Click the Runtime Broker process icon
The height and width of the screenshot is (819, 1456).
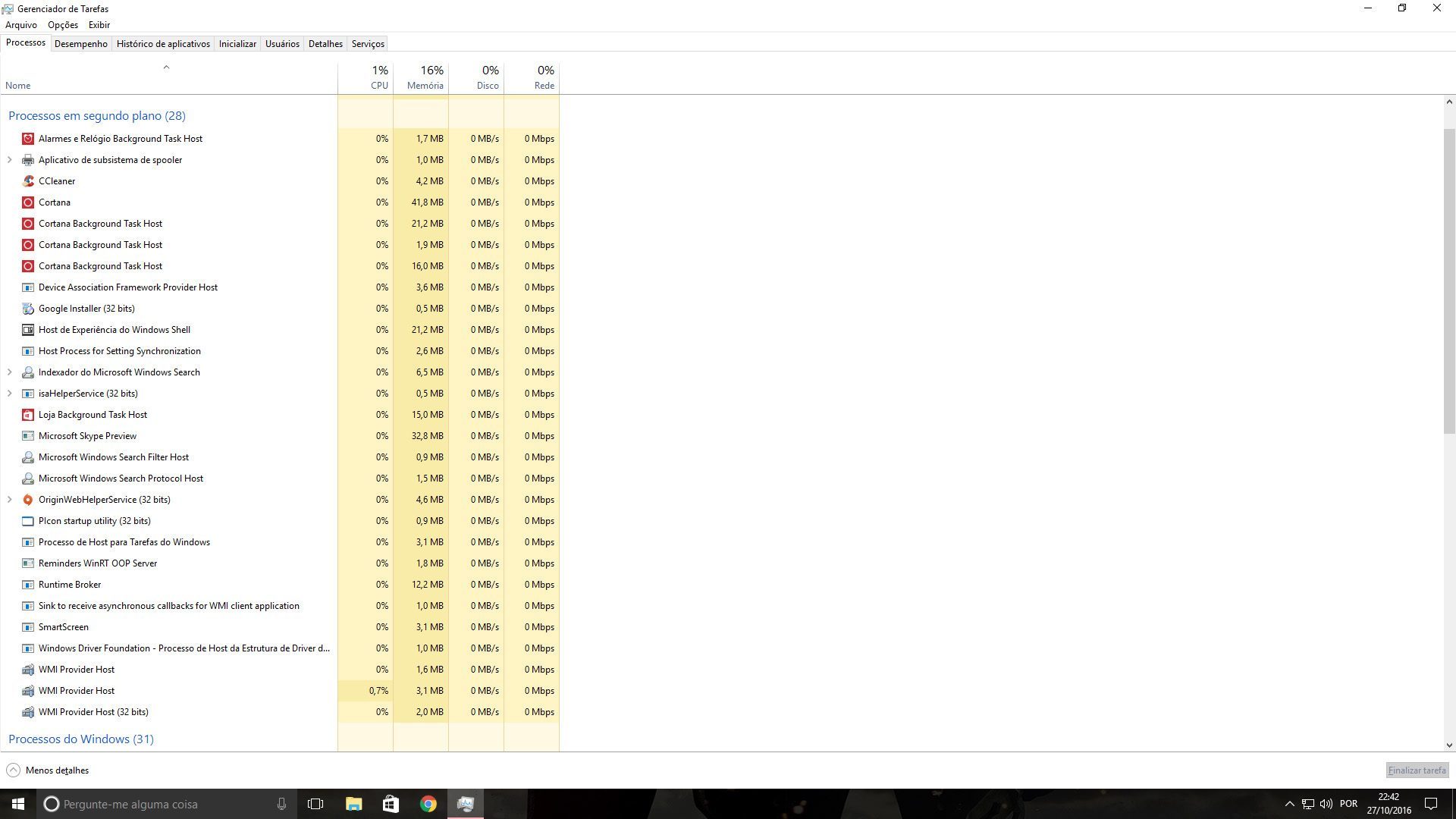point(28,585)
